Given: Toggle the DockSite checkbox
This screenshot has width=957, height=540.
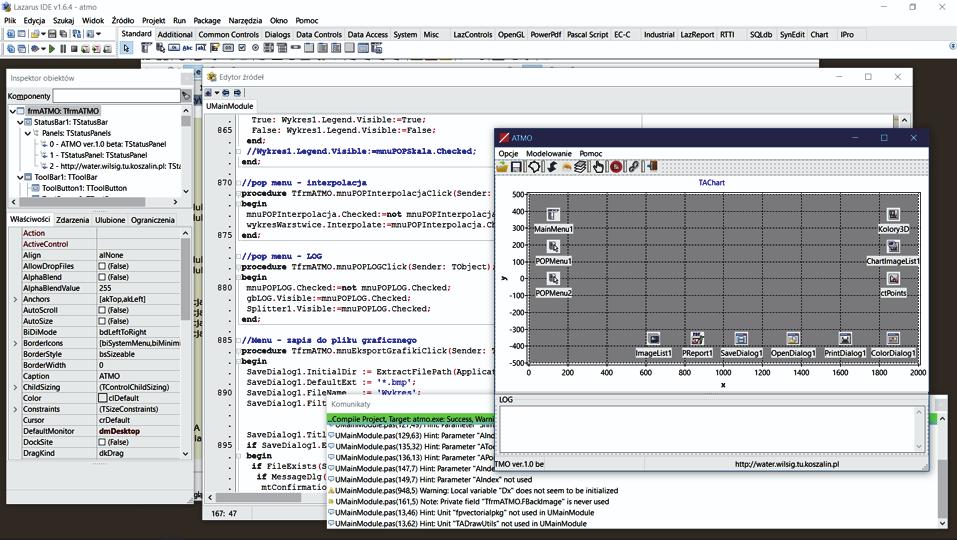Looking at the screenshot, I should click(x=103, y=442).
